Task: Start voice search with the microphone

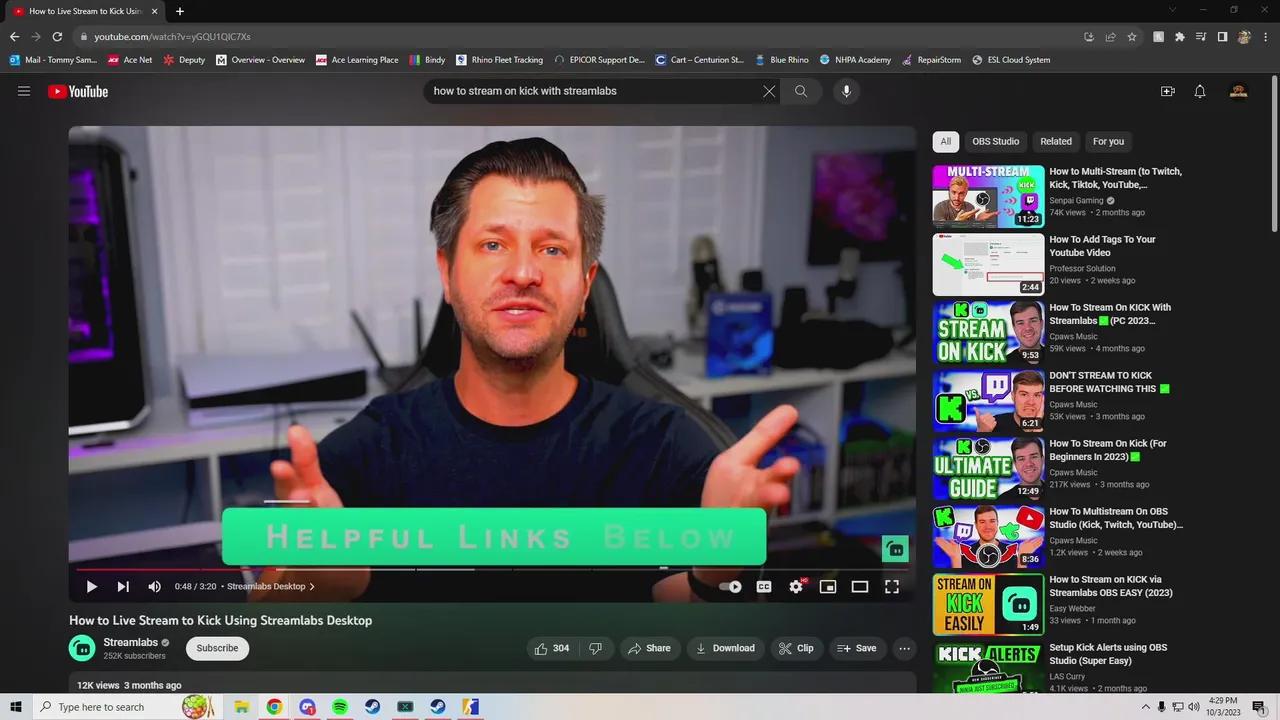Action: (x=846, y=91)
